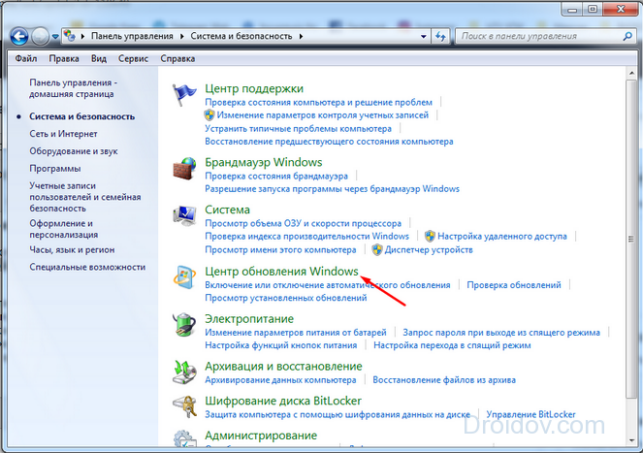
Task: Select Оборудование и звук in sidebar
Action: [x=73, y=151]
